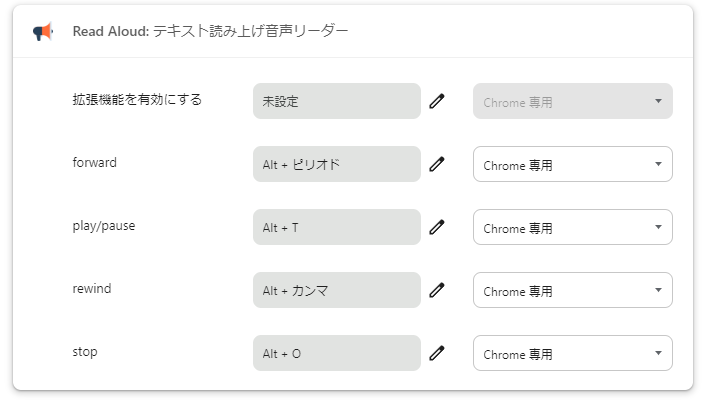706x400 pixels.
Task: Click the play/pause command label
Action: point(104,226)
